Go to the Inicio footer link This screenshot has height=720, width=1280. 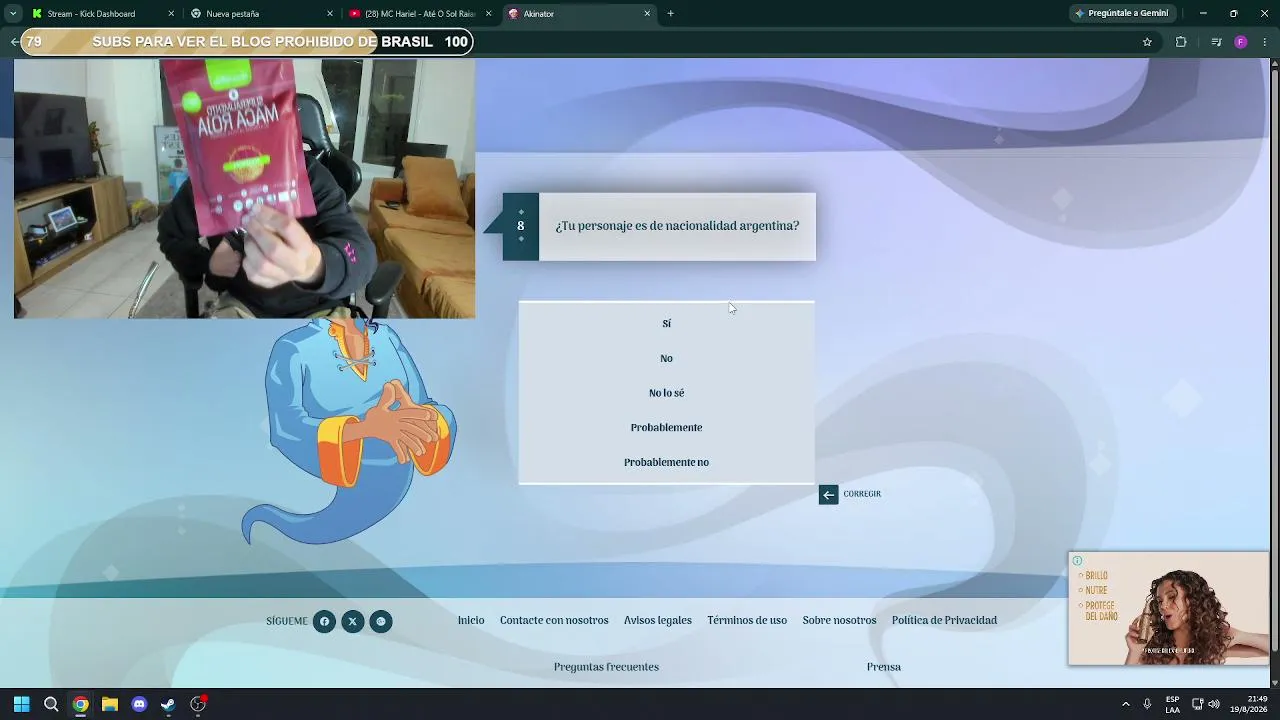471,620
